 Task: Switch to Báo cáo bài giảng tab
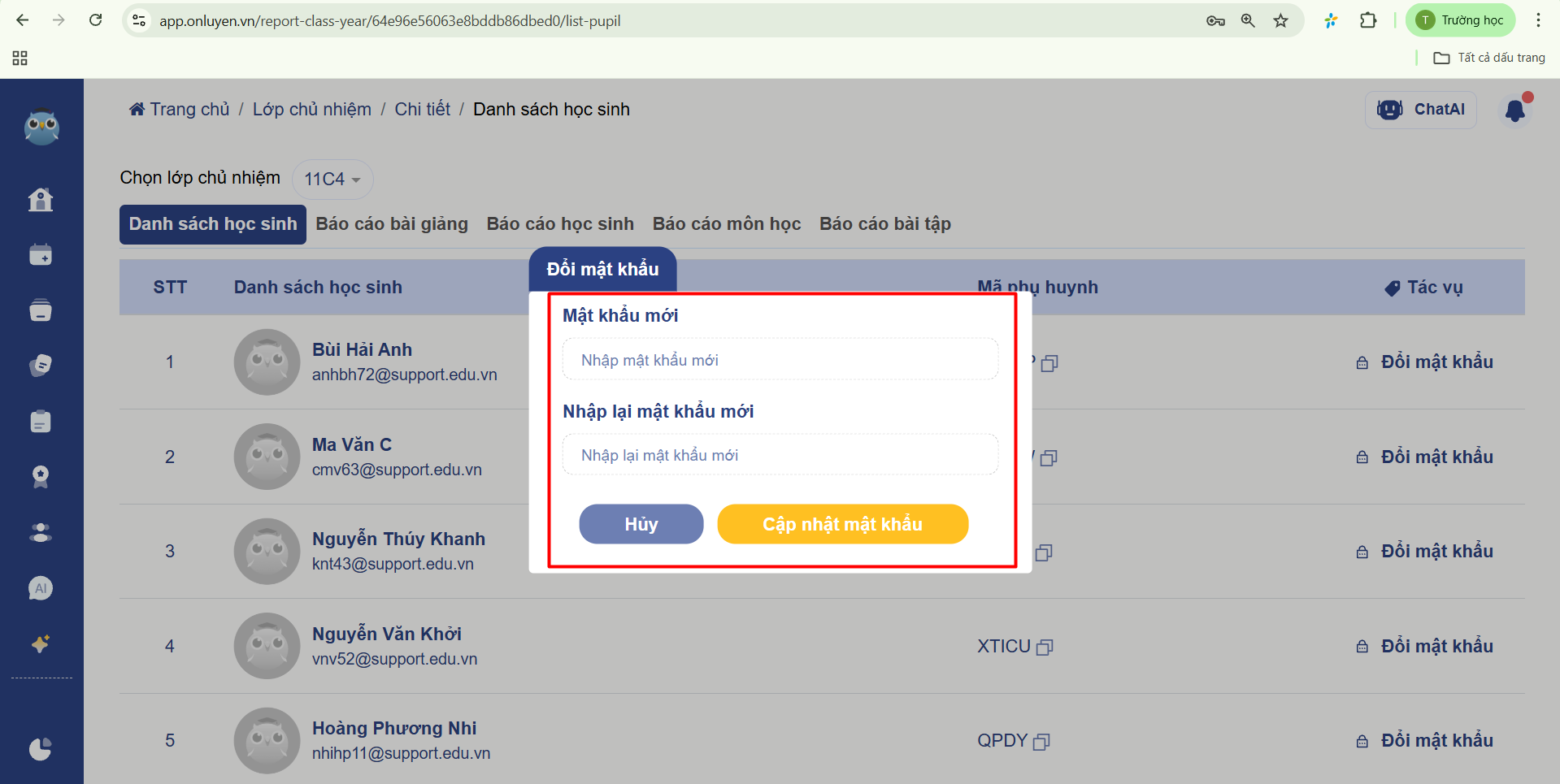tap(392, 224)
